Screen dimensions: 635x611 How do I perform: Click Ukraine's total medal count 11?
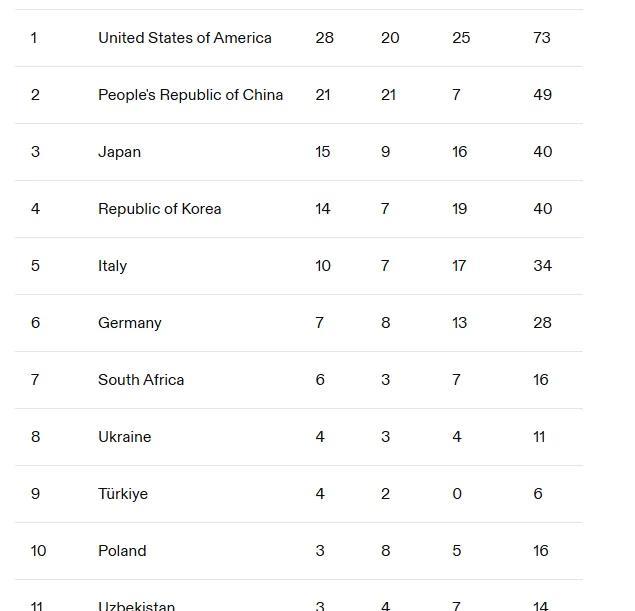point(539,437)
